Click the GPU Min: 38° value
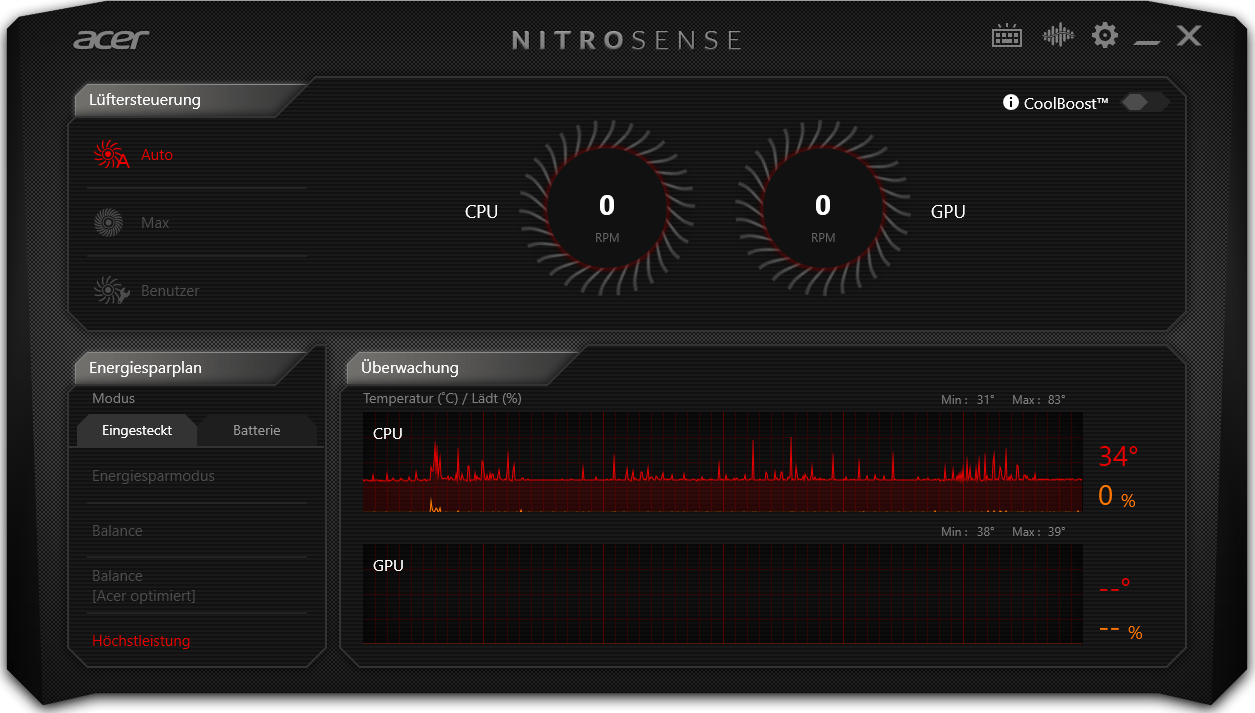 (968, 532)
